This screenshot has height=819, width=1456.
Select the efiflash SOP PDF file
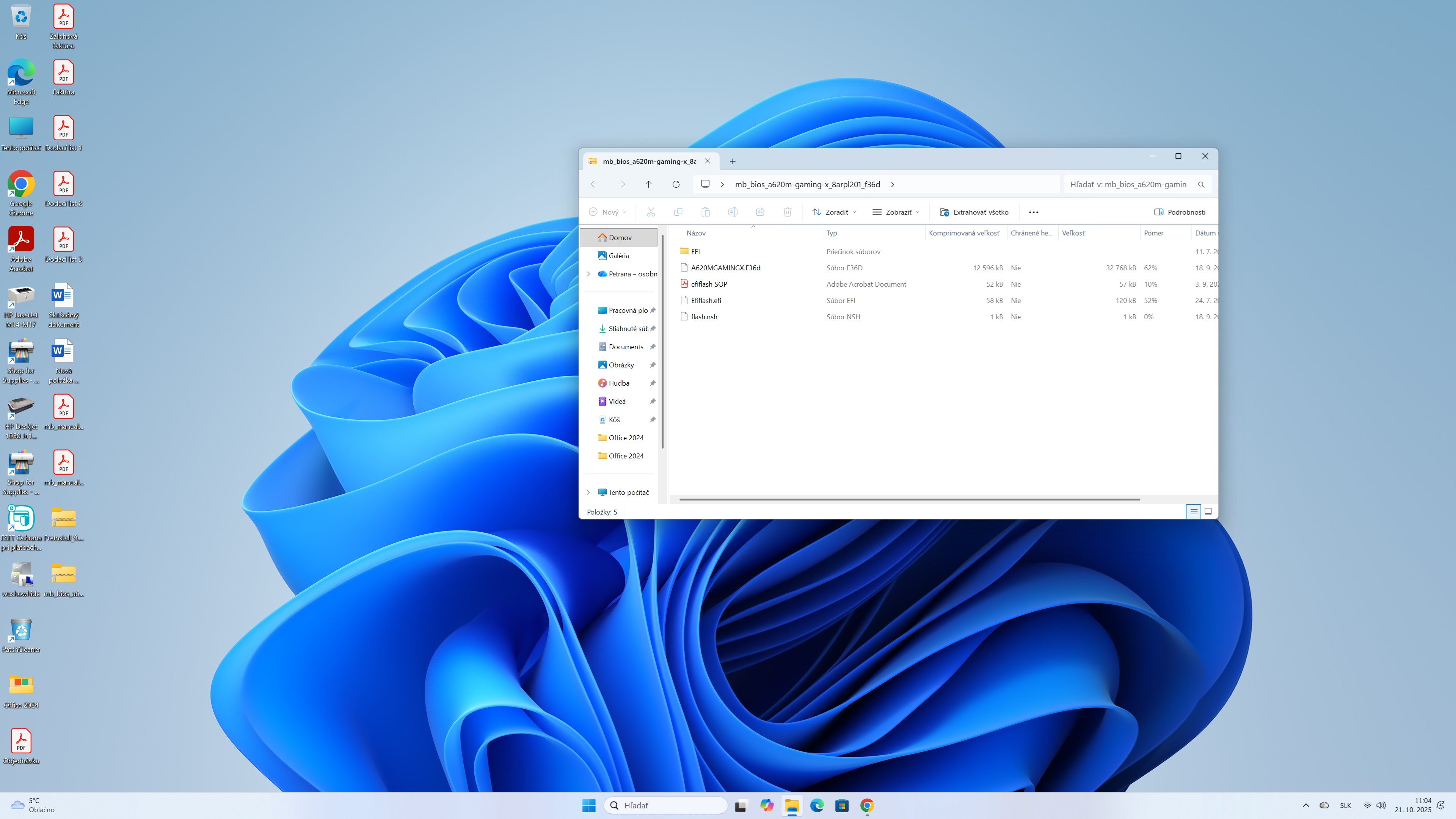709,284
